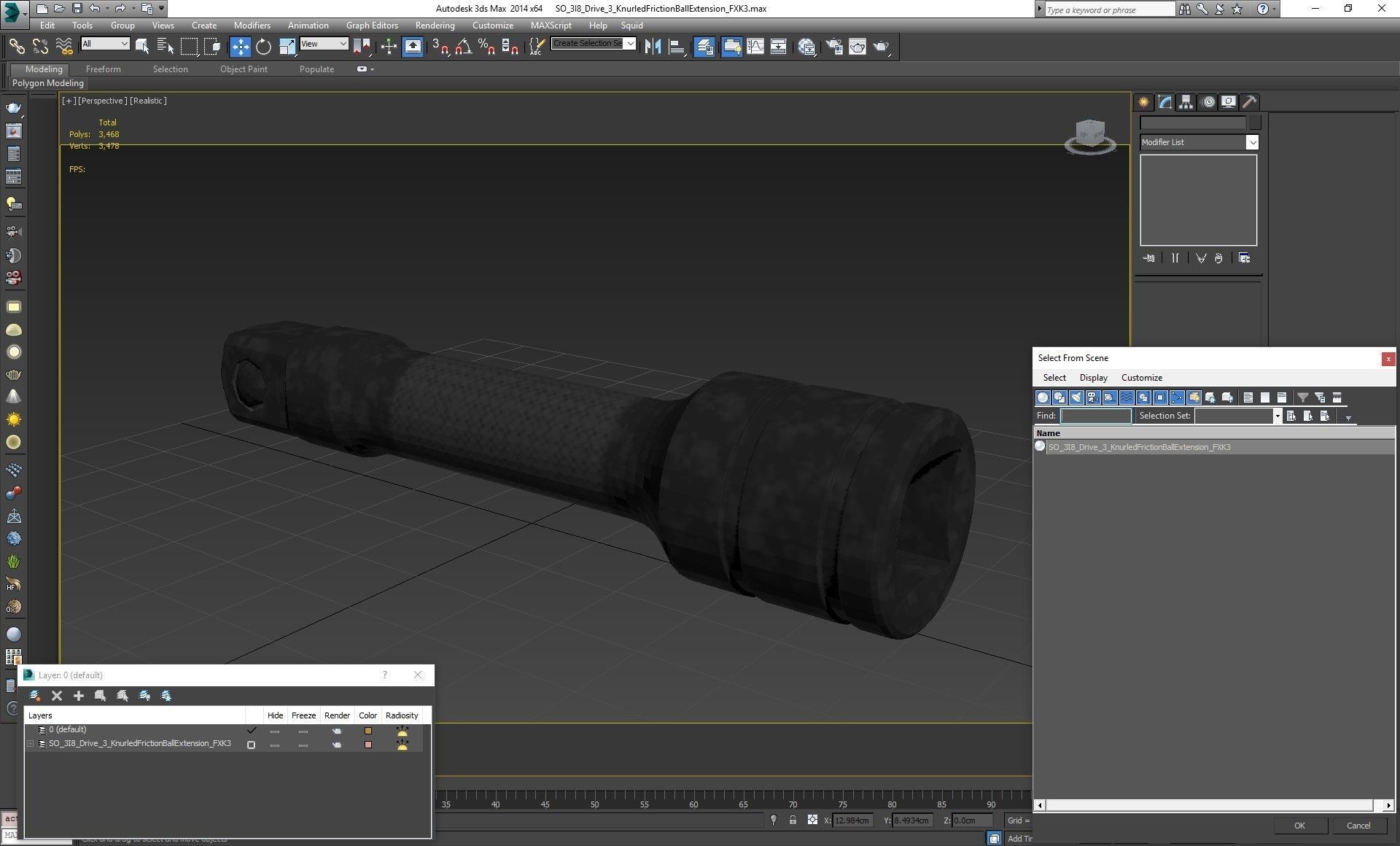Click the [Realistic] shading label

pyautogui.click(x=148, y=101)
